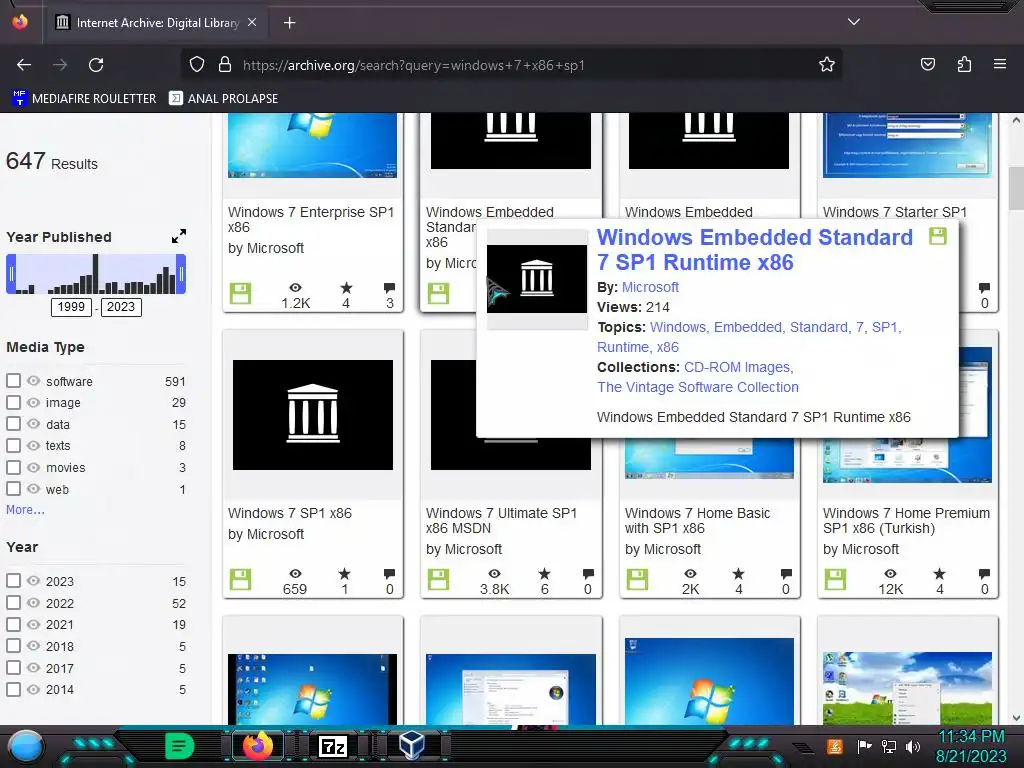1024x768 pixels.
Task: Check the data media type box
Action: pos(13,424)
